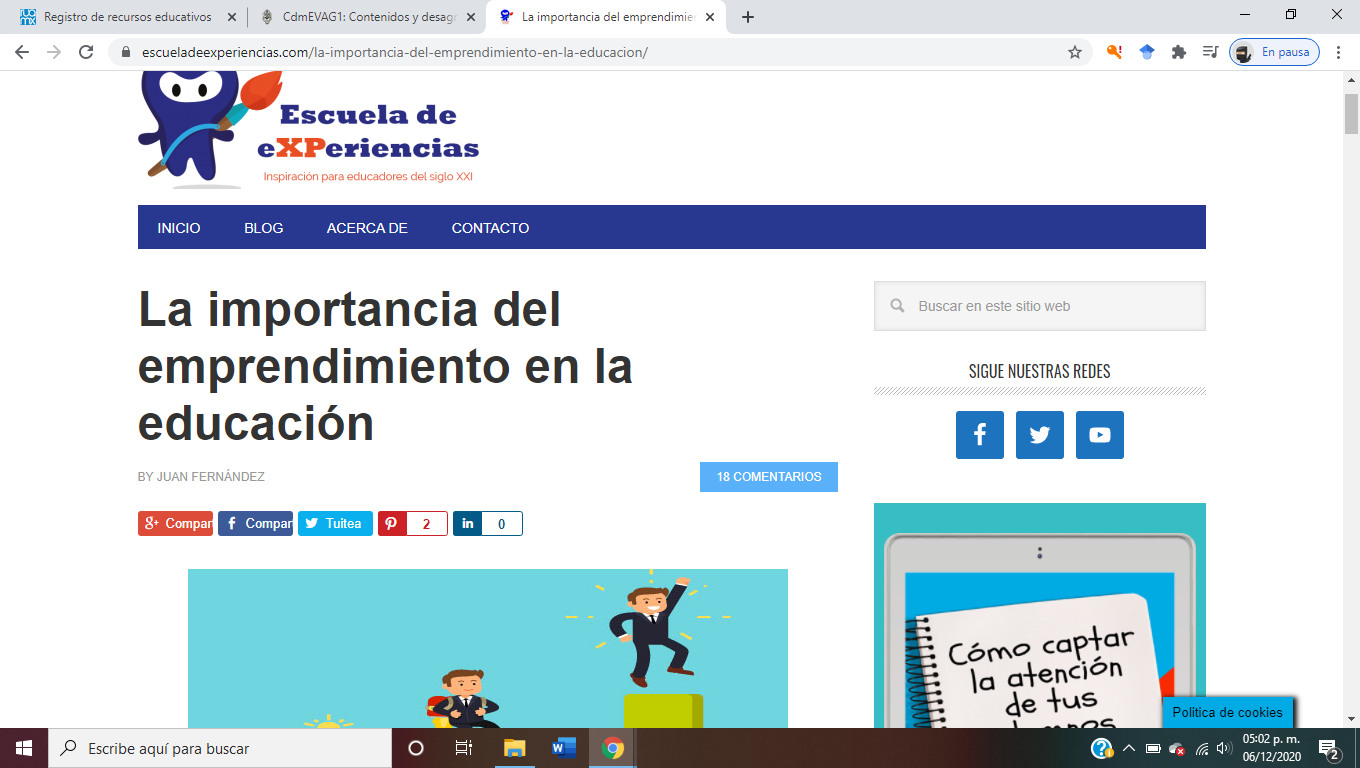The image size is (1360, 768).
Task: Open the Twitter profile icon in sidebar
Action: point(1039,435)
